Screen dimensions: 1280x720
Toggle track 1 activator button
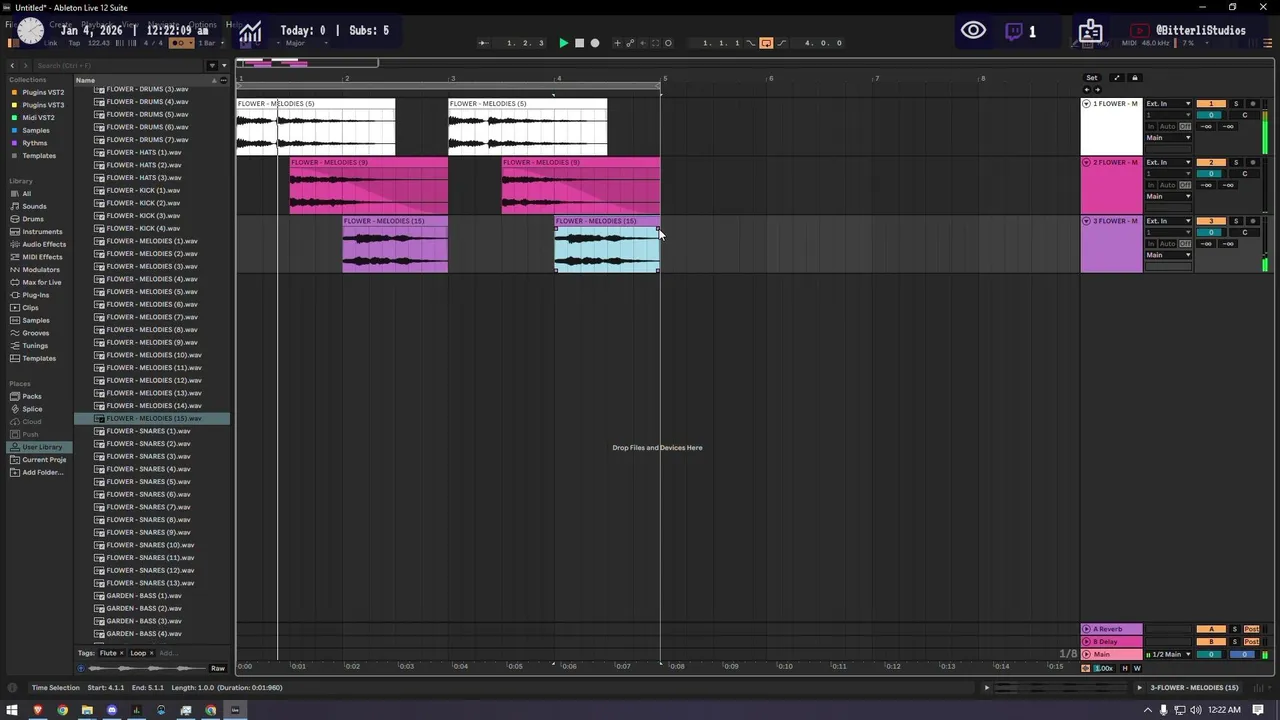click(x=1211, y=104)
